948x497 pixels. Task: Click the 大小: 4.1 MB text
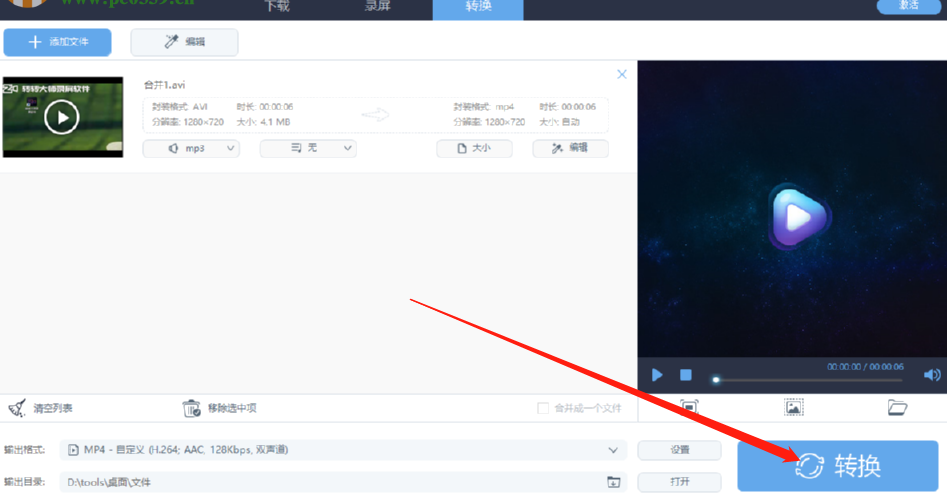263,122
